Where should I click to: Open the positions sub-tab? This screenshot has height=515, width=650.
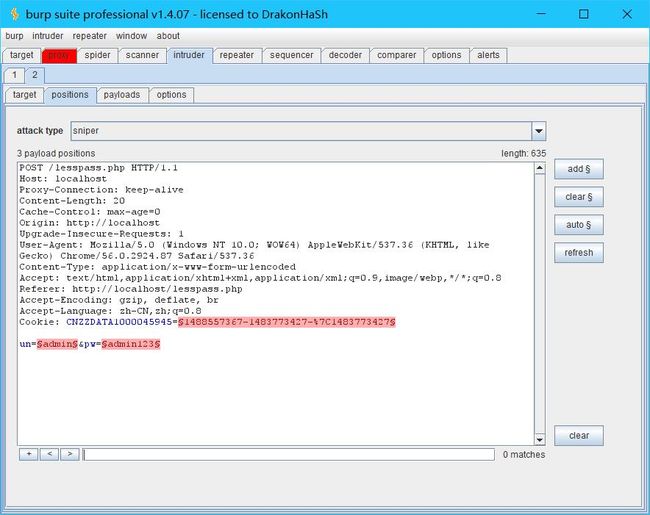tap(70, 95)
